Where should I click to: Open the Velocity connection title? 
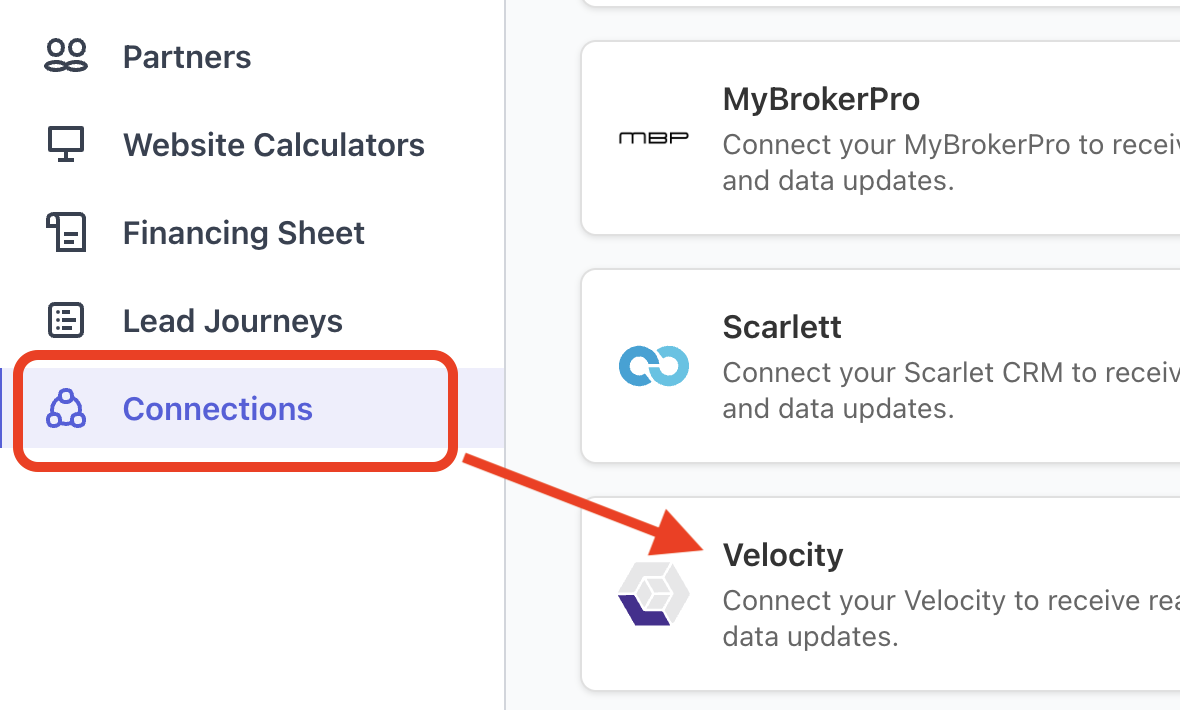782,555
